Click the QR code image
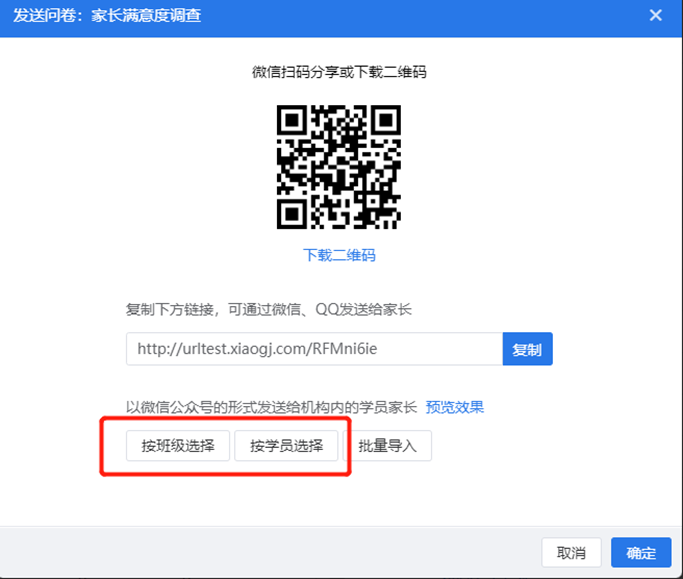Image resolution: width=683 pixels, height=579 pixels. 339,167
